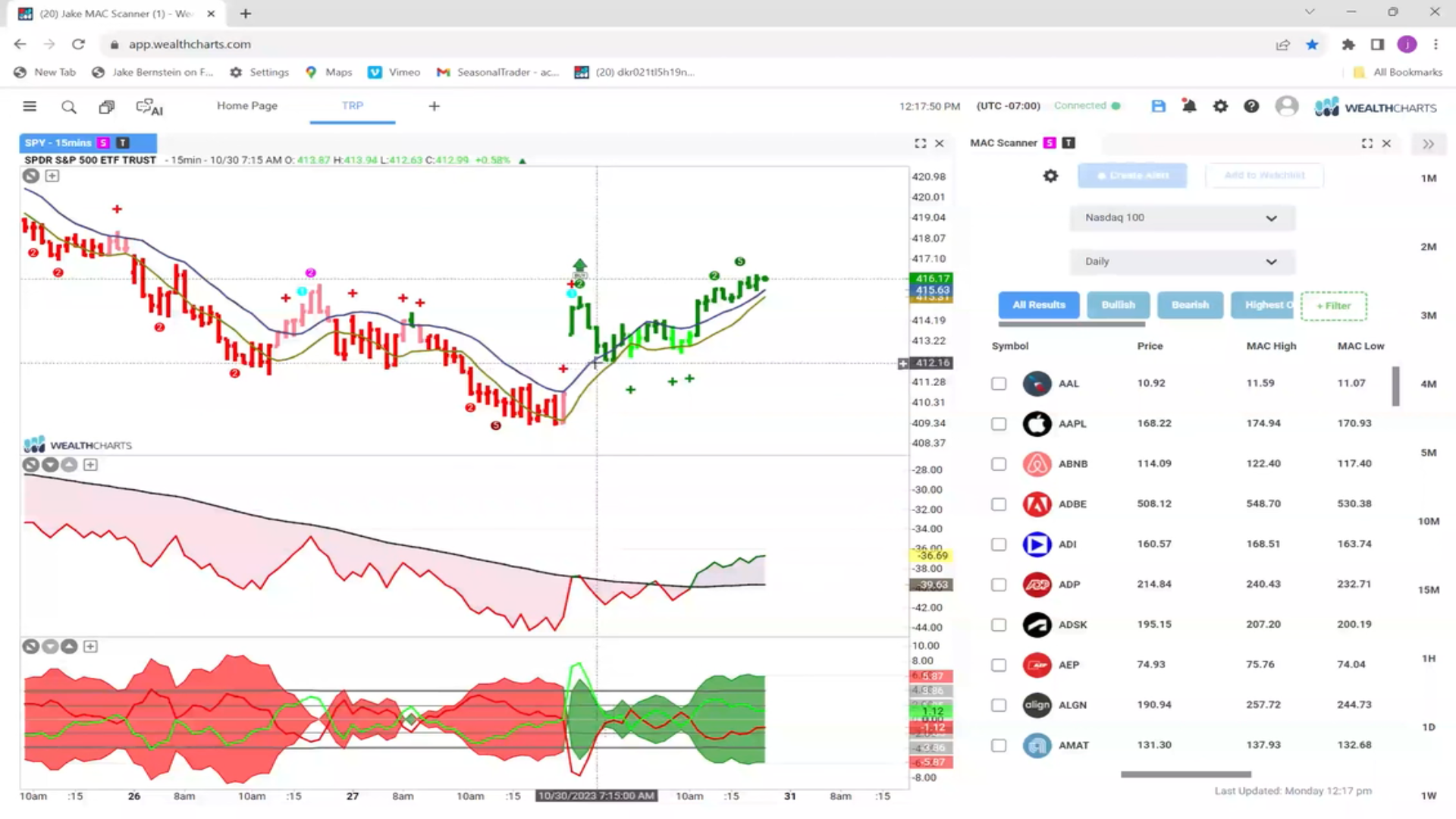The height and width of the screenshot is (819, 1456).
Task: Click the layouts copy windows icon
Action: (107, 107)
